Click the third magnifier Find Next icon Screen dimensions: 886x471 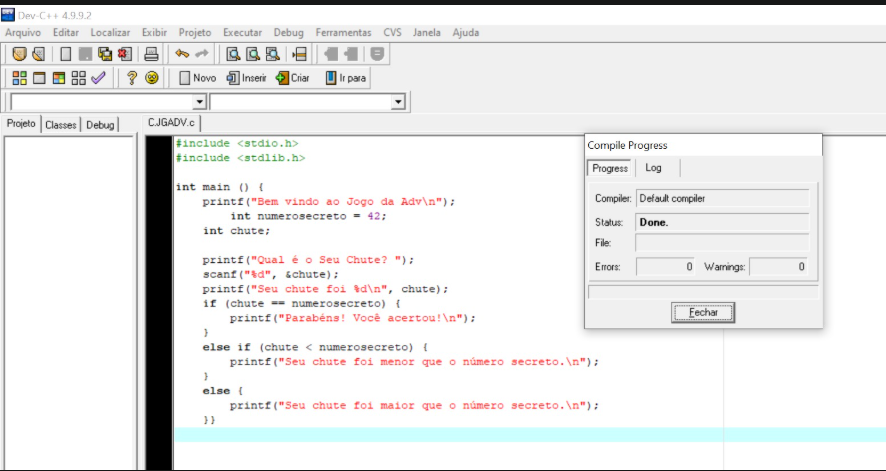click(x=272, y=54)
